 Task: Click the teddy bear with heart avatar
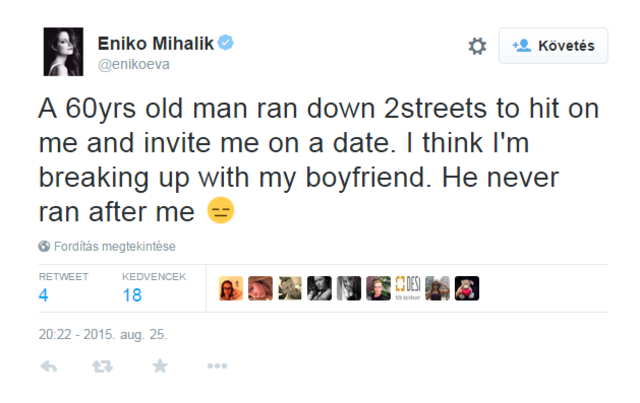click(467, 289)
